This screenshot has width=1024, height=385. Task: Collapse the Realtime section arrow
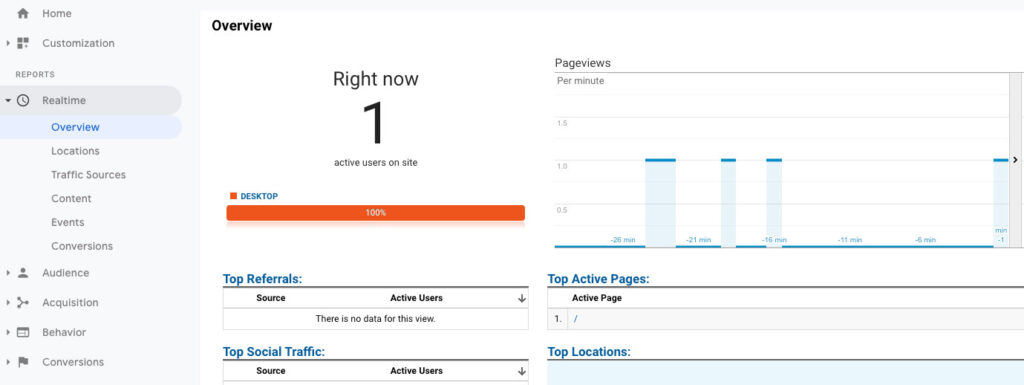(x=8, y=100)
